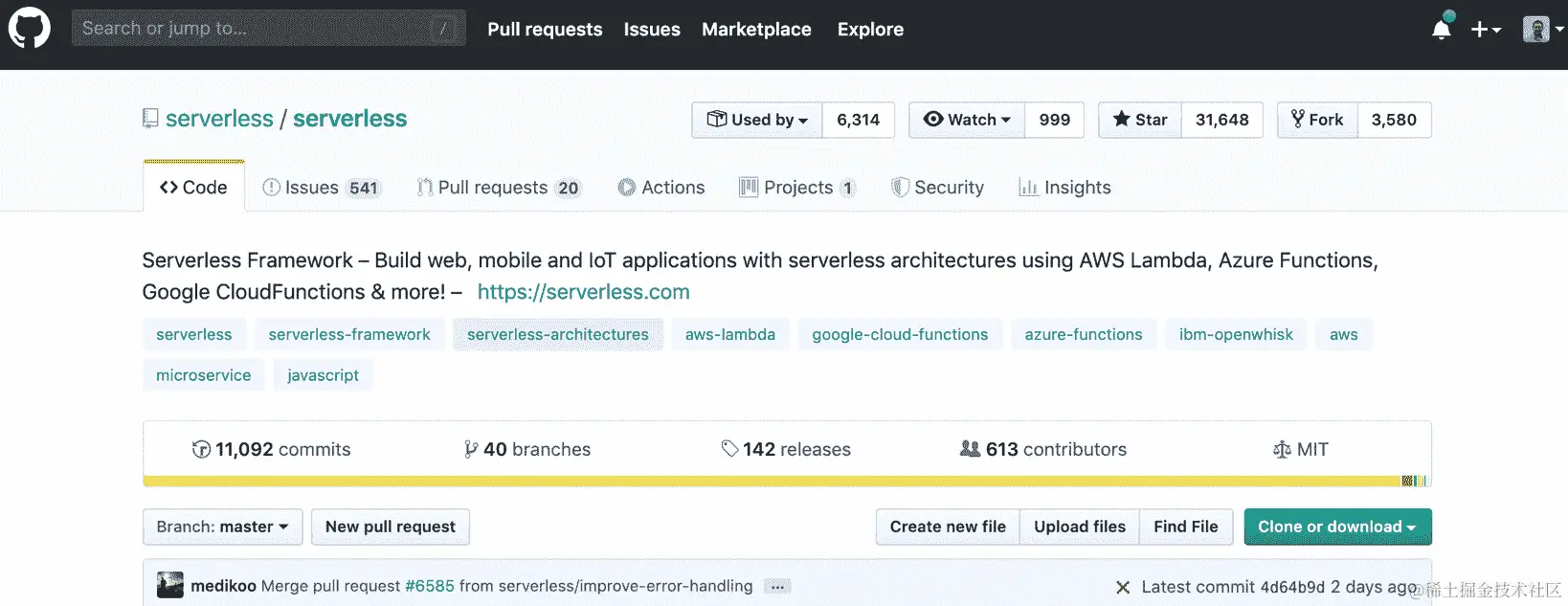This screenshot has width=1568, height=606.
Task: View the 3,580 forks count
Action: [x=1394, y=120]
